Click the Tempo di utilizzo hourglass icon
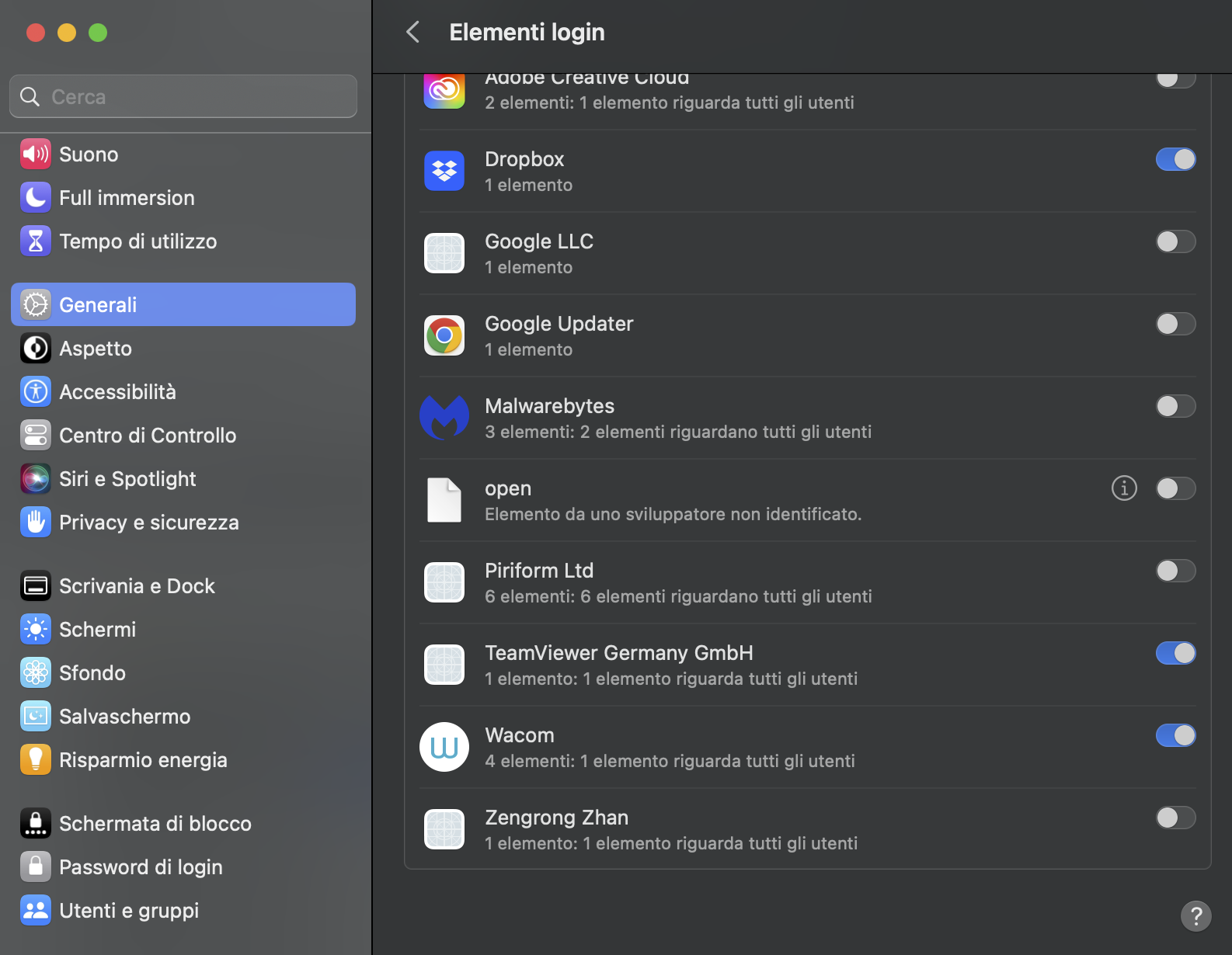Screen dimensions: 1232x955 (36, 241)
